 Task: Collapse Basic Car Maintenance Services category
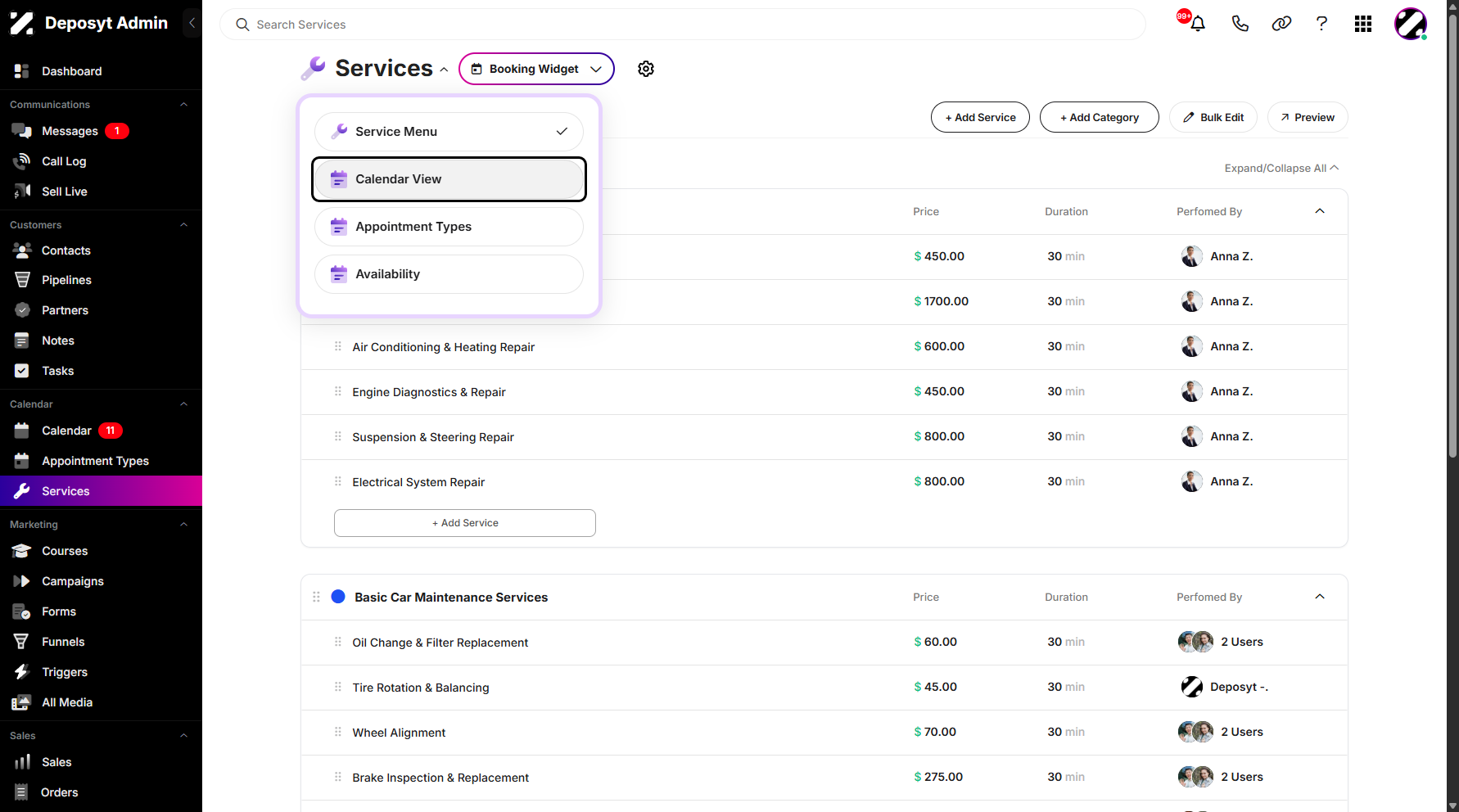(1320, 597)
